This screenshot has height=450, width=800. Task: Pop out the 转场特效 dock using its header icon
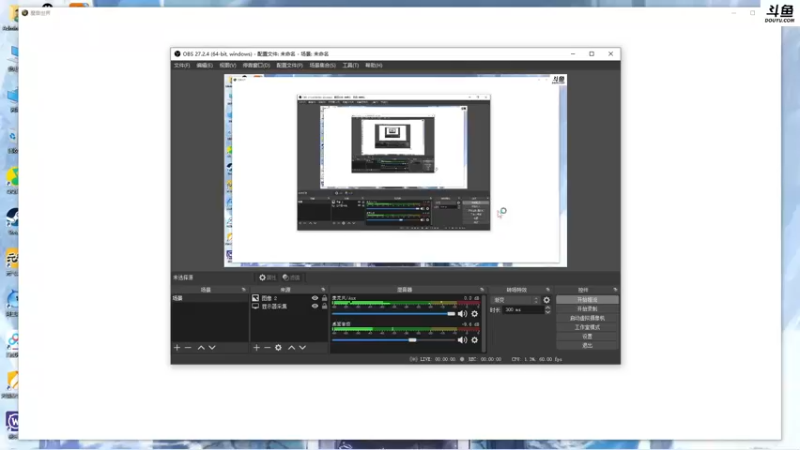[548, 290]
